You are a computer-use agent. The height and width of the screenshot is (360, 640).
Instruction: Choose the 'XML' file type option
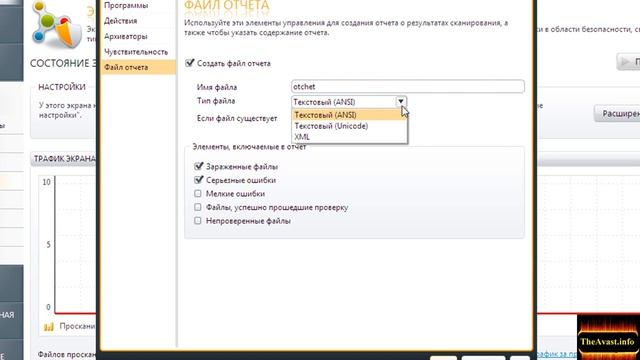point(349,137)
